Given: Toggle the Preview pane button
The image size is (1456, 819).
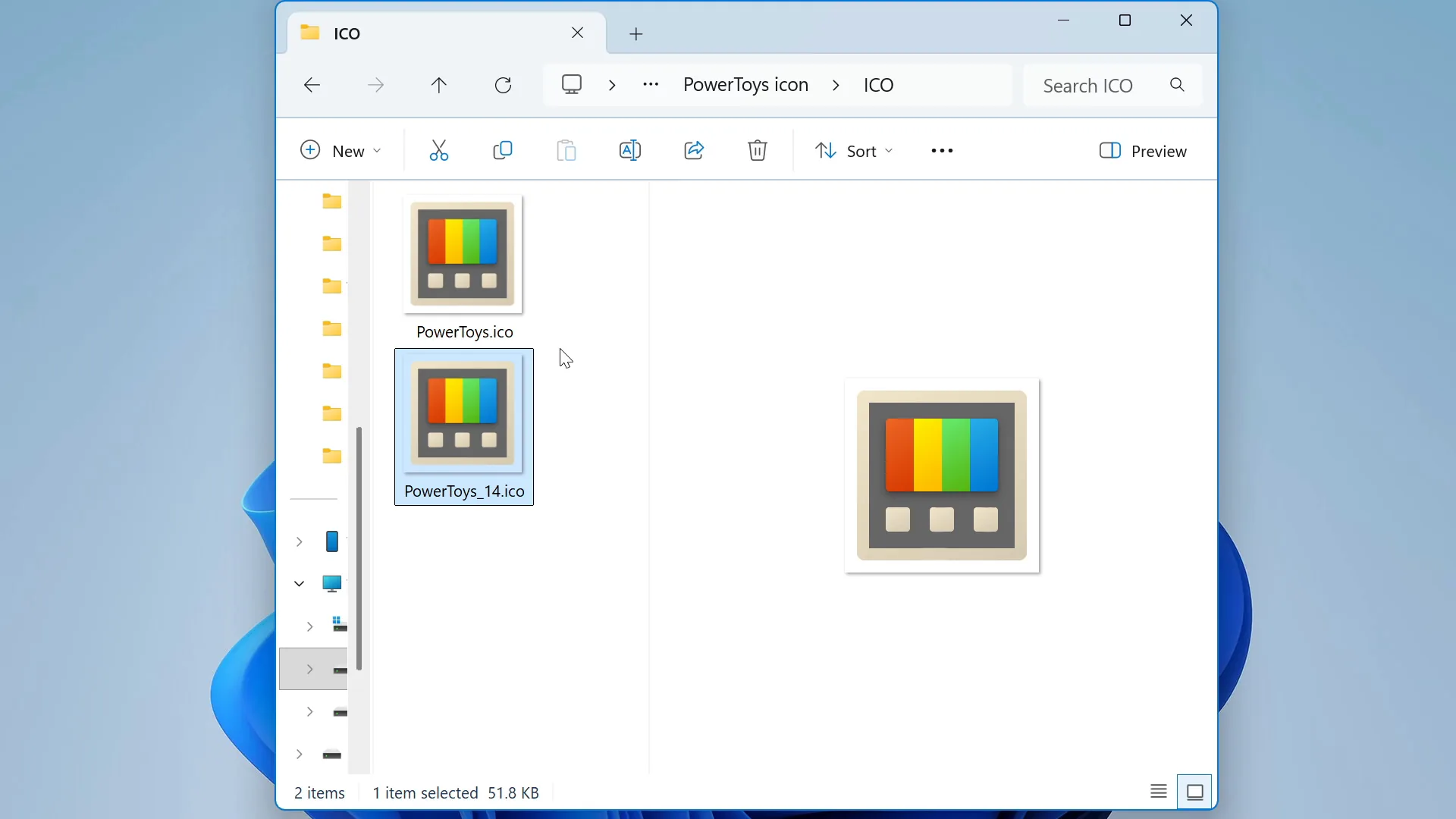Looking at the screenshot, I should coord(1143,151).
